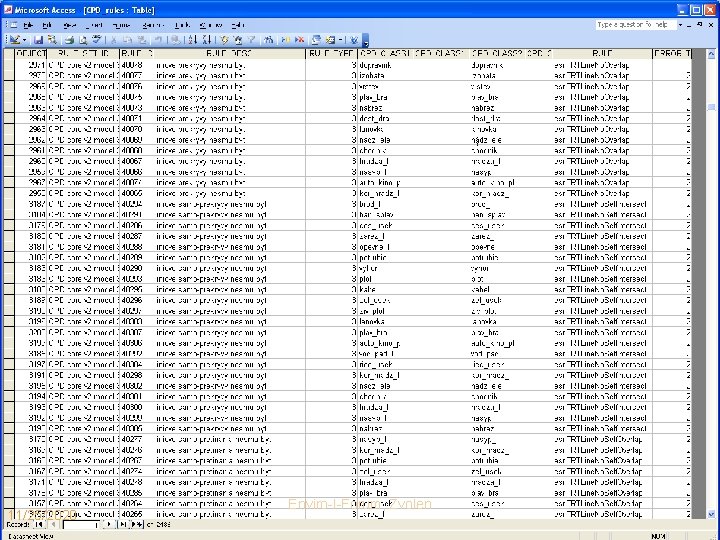This screenshot has width=720, height=540.
Task: Click the Delete Record toolbar icon
Action: (300, 40)
